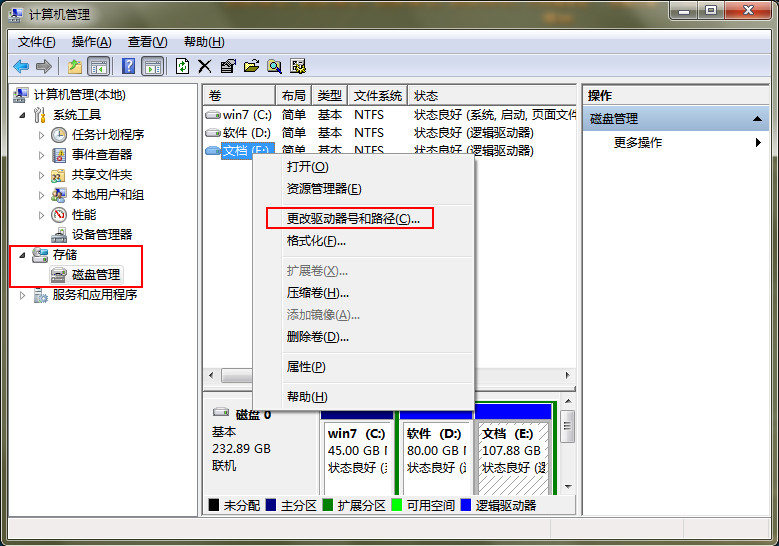Collapse the 存储 tree node
Image resolution: width=779 pixels, height=546 pixels.
[23, 255]
